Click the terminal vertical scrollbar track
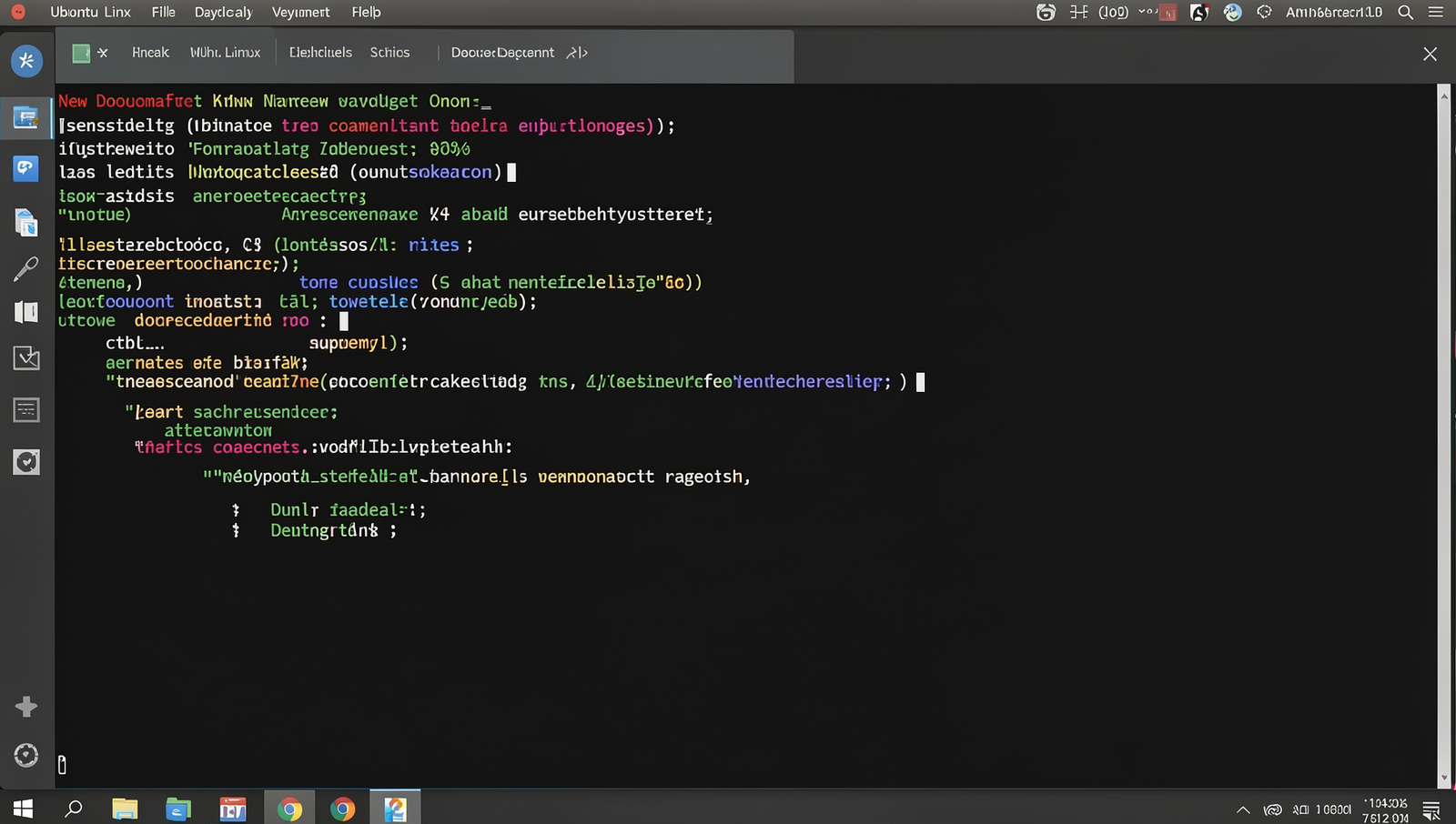 point(1443,436)
